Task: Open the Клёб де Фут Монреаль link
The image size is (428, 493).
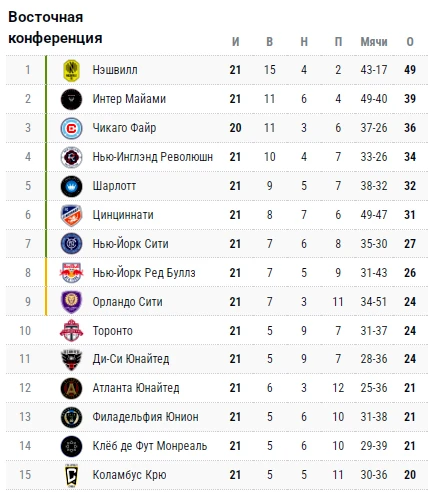Action: click(x=150, y=446)
